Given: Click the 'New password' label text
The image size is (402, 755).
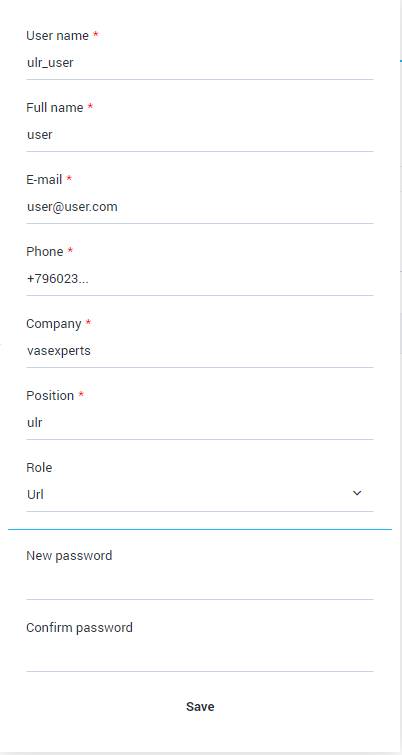Looking at the screenshot, I should (x=69, y=556).
